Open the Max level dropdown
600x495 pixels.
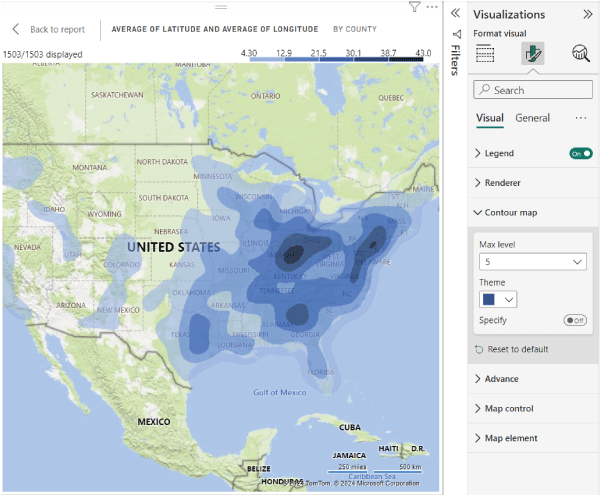pos(533,262)
